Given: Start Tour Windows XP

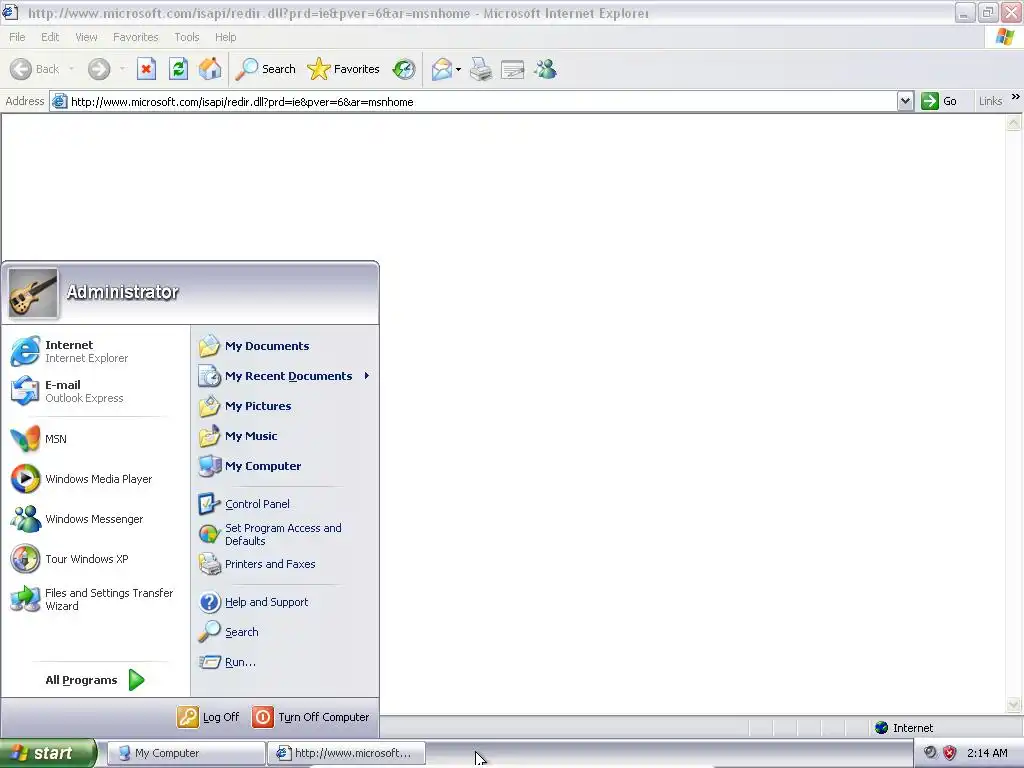Looking at the screenshot, I should pyautogui.click(x=96, y=559).
